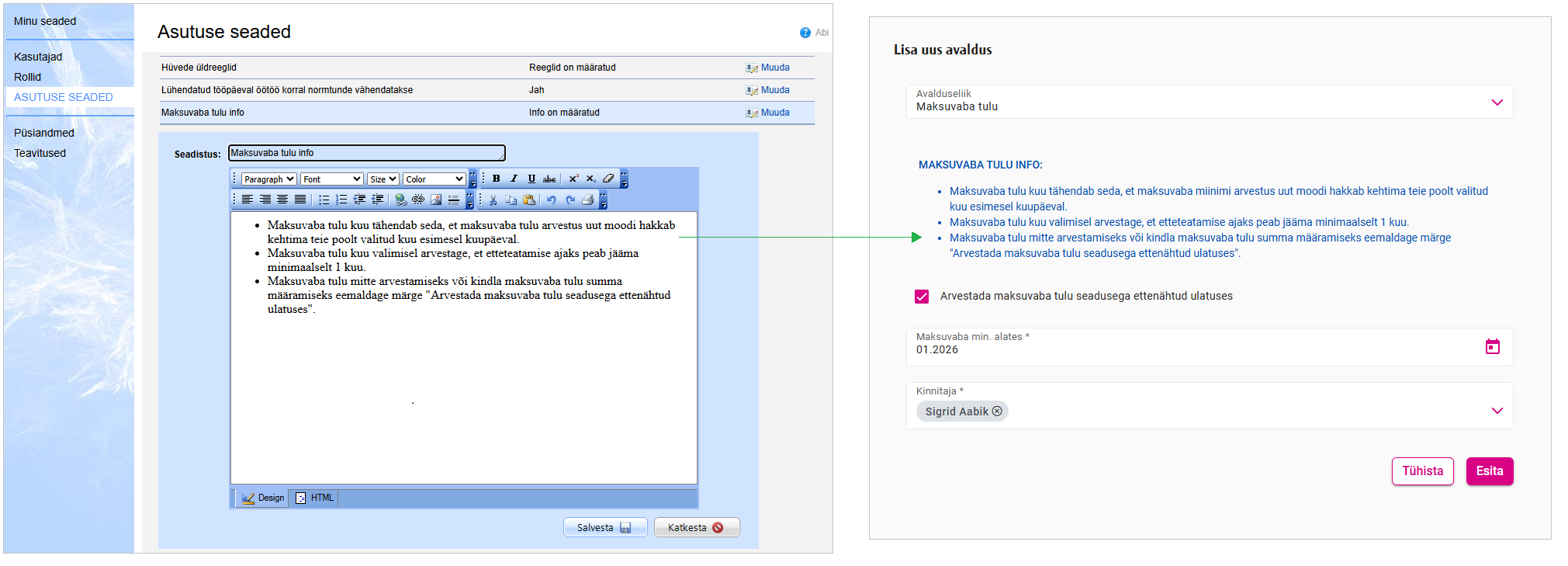Apply italic formatting in the editor
Image resolution: width=1568 pixels, height=566 pixels.
pyautogui.click(x=514, y=179)
